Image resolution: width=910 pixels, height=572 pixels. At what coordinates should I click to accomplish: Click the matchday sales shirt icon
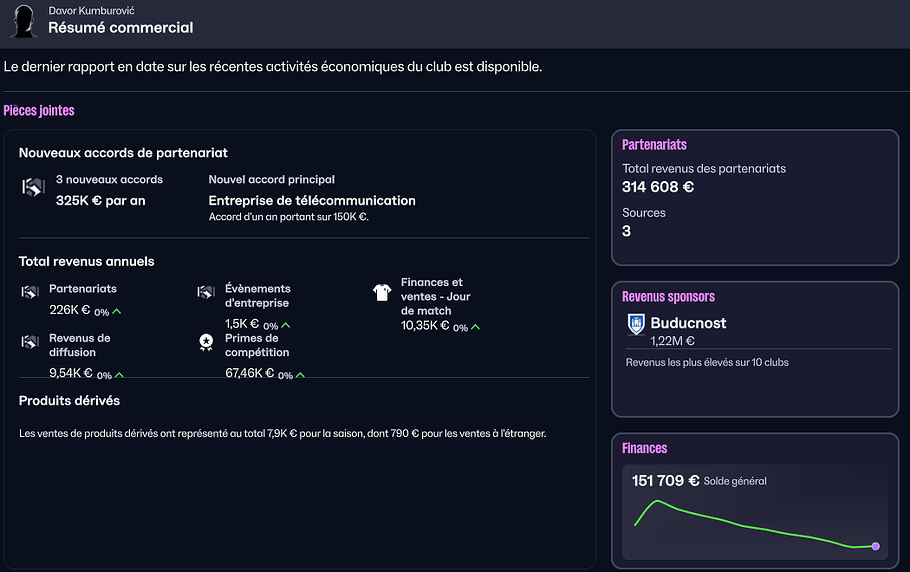[x=382, y=292]
